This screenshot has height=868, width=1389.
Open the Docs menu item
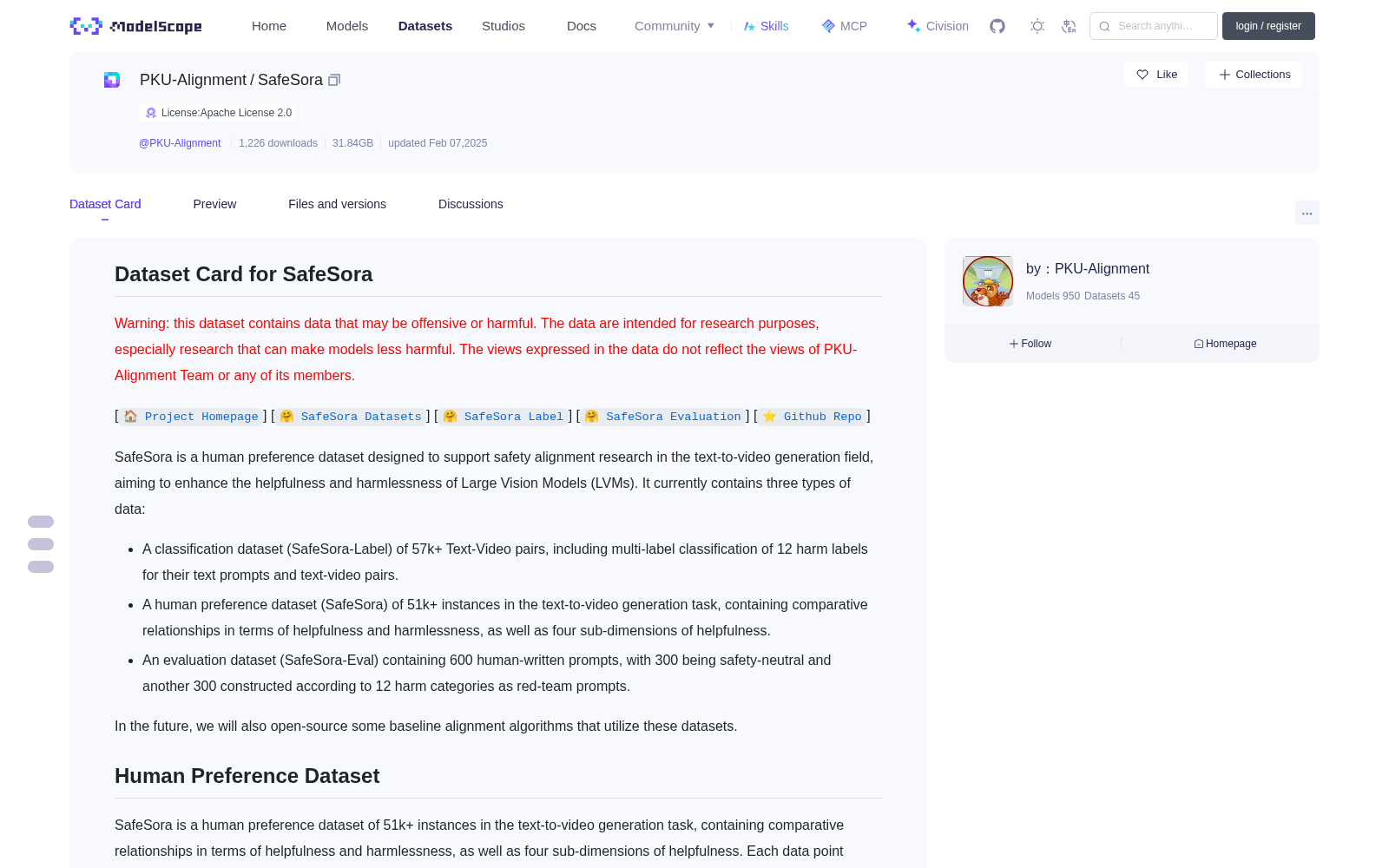582,26
